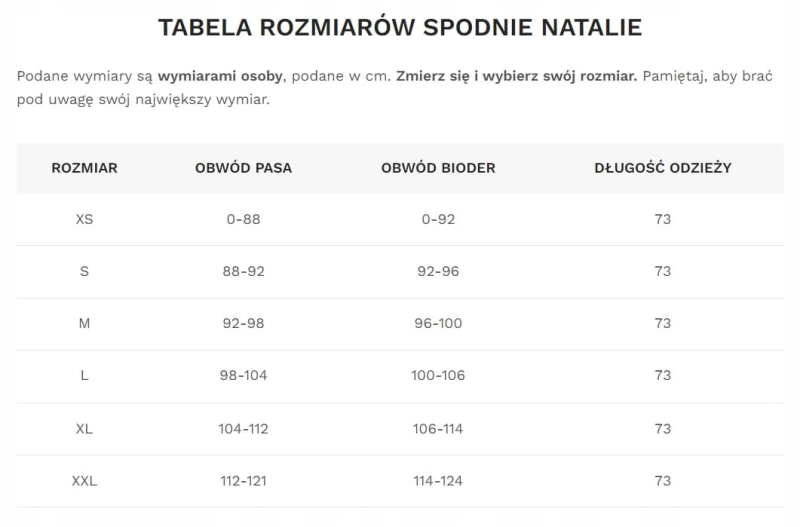Click waist value 0-88 for XS

(243, 219)
